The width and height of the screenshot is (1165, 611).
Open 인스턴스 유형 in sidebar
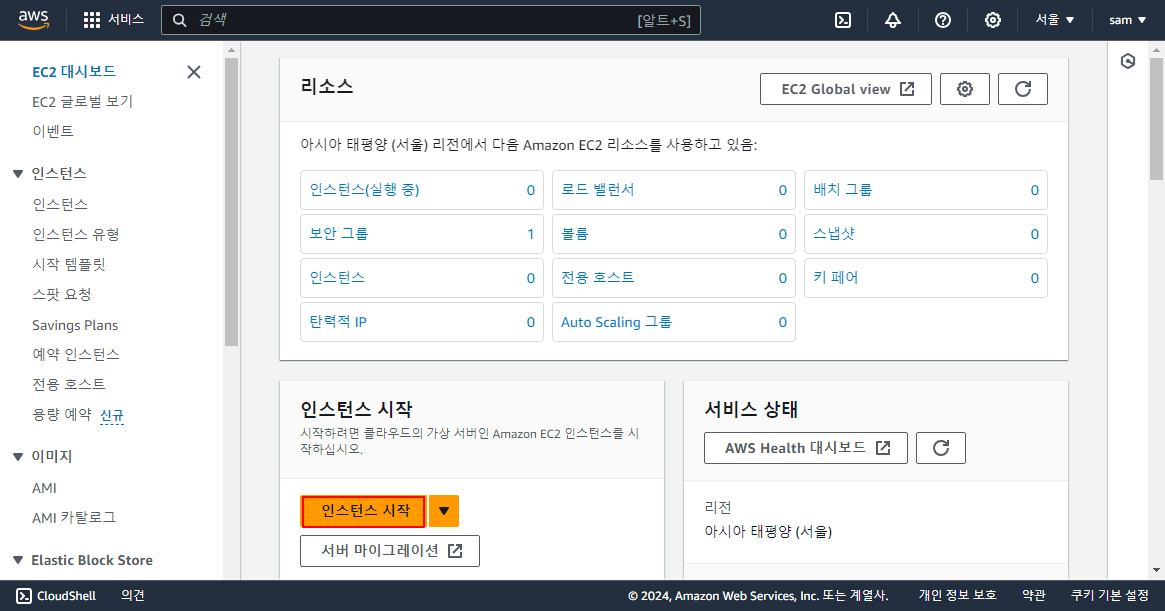click(76, 235)
